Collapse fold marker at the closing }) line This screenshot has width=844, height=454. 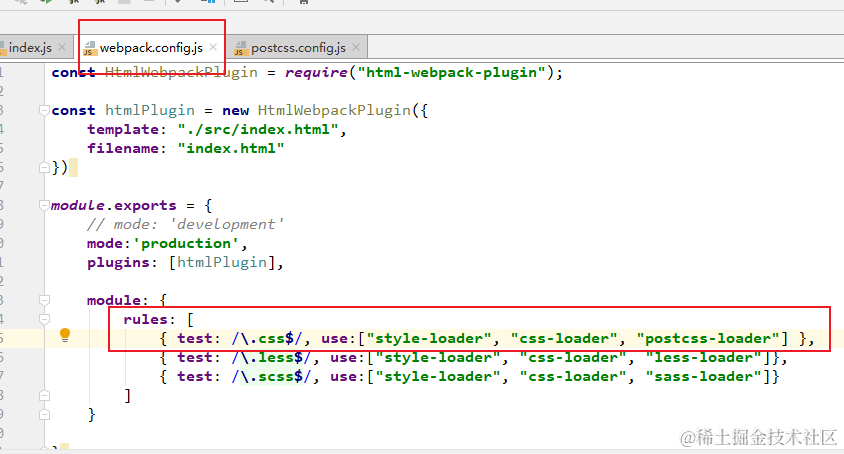tap(44, 167)
